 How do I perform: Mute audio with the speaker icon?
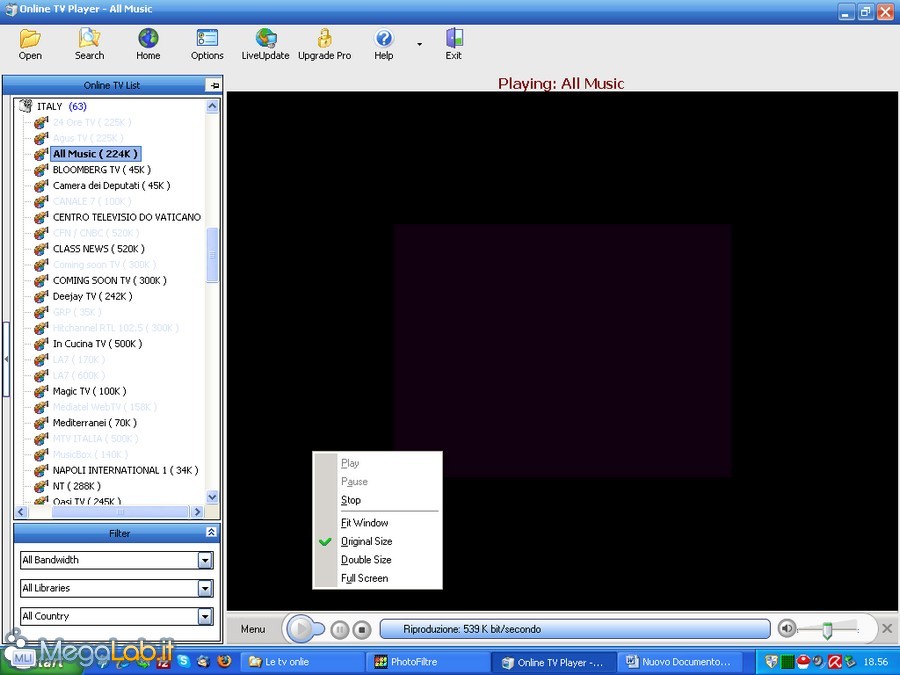[788, 628]
